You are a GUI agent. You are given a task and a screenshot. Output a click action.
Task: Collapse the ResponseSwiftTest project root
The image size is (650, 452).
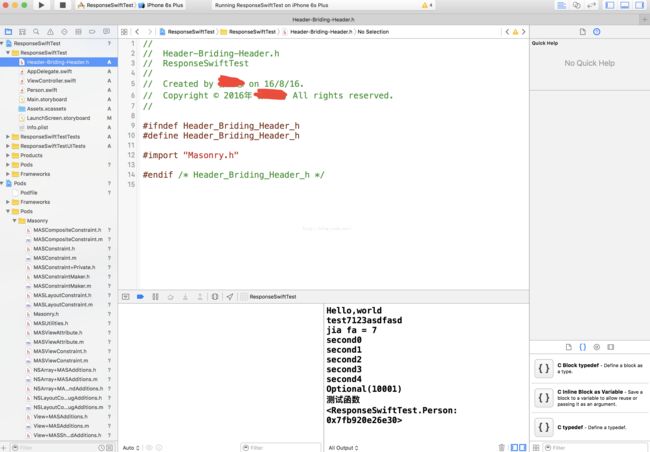pos(2,43)
